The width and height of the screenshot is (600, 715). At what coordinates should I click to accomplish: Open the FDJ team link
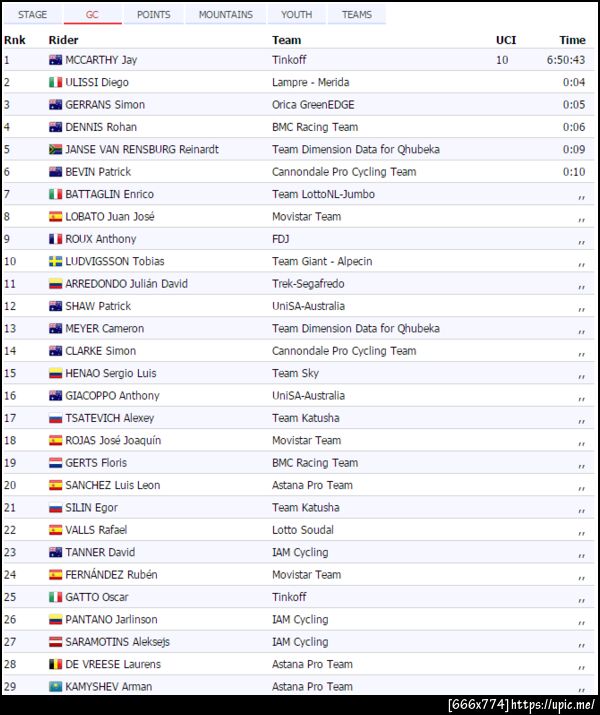point(280,238)
